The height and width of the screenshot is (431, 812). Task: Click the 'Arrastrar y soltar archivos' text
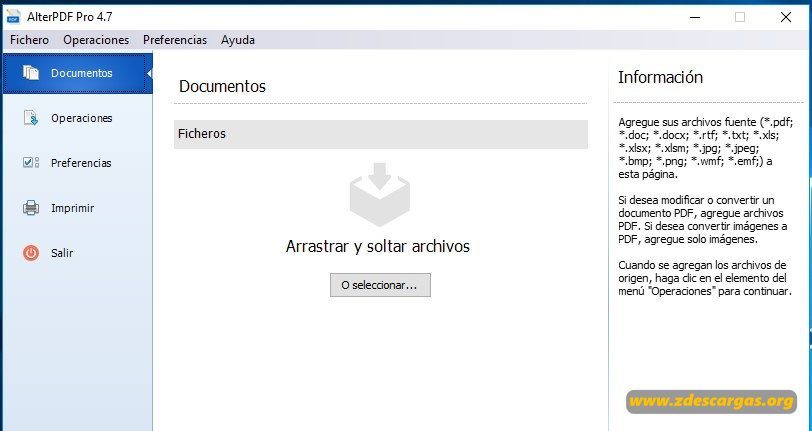[378, 246]
